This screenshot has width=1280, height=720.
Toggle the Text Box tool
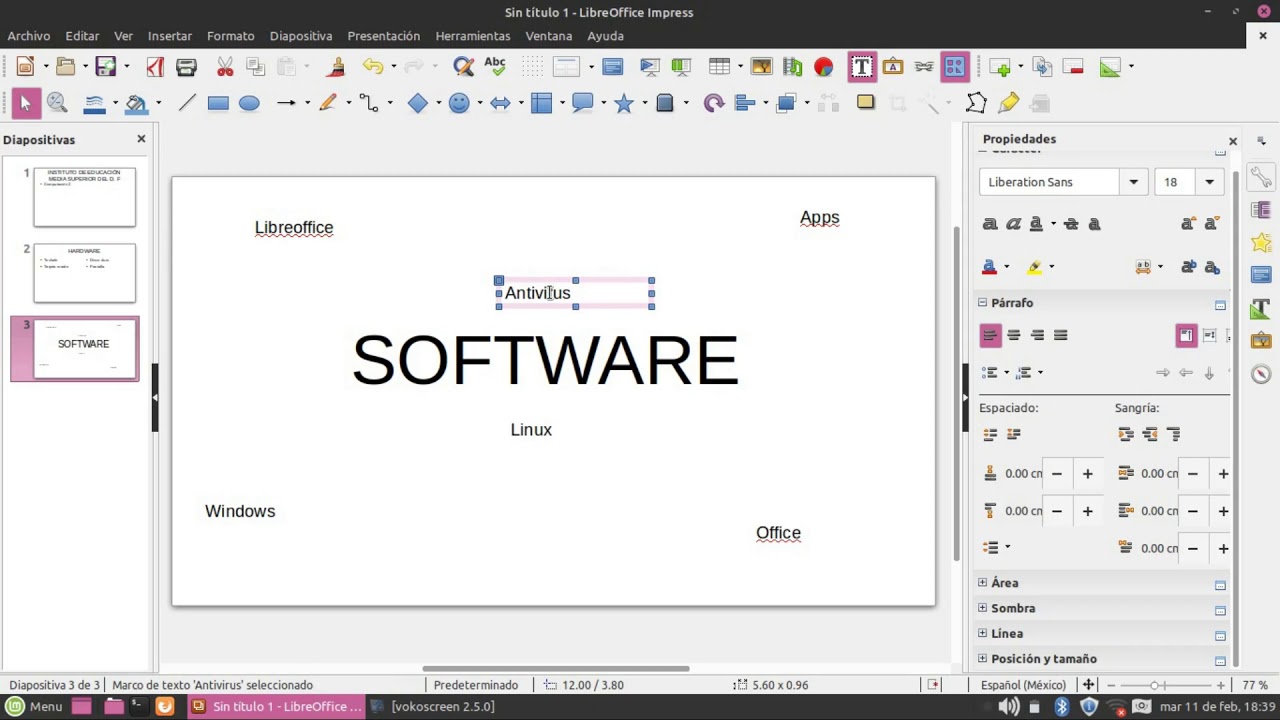(x=861, y=67)
